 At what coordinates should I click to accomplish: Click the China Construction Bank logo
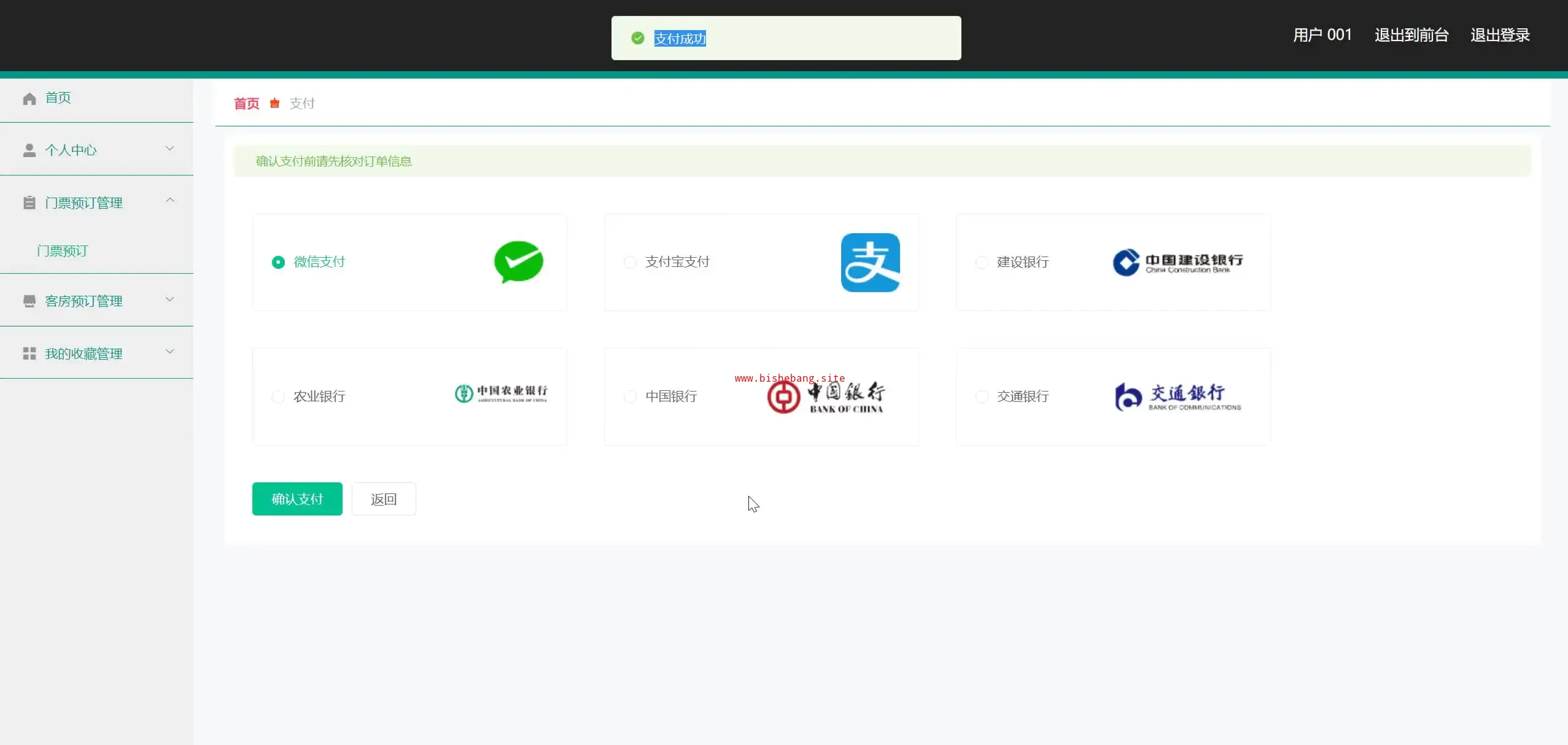click(x=1177, y=263)
